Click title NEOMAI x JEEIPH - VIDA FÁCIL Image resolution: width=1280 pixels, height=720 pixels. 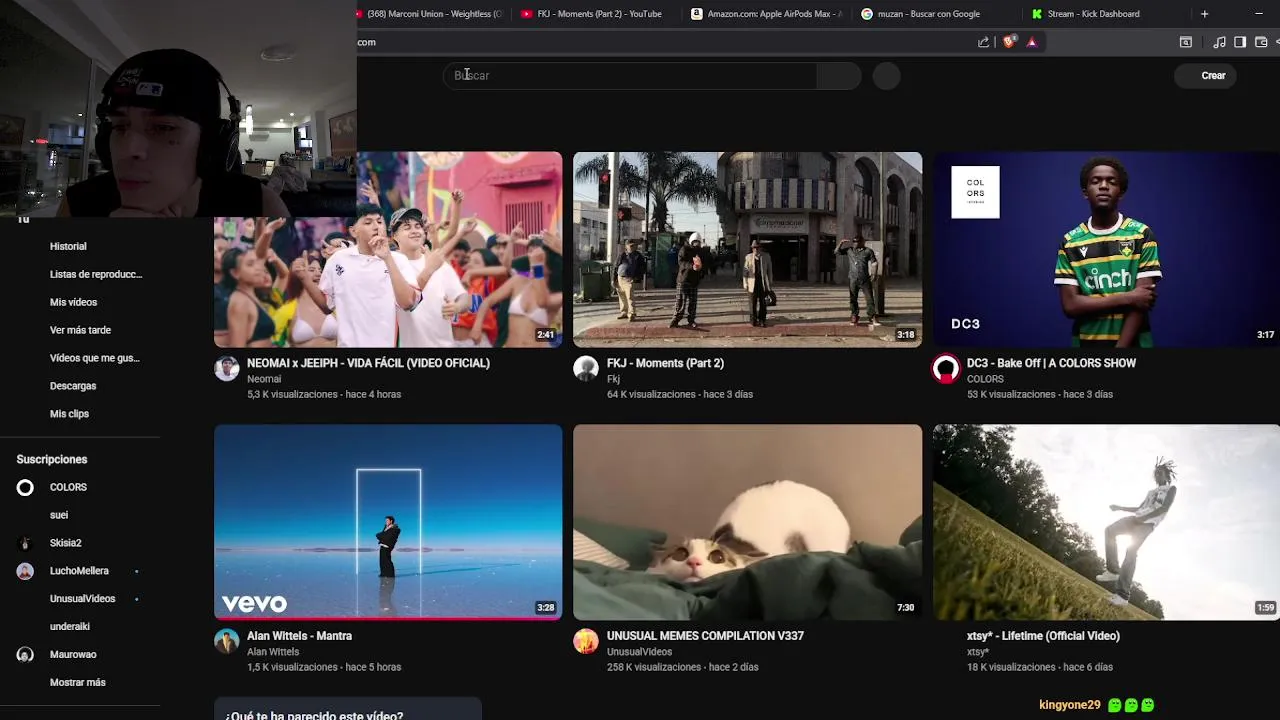click(368, 363)
